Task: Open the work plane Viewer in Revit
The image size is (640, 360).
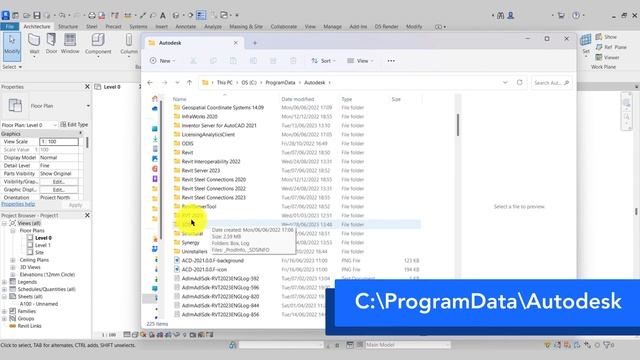Action: (x=607, y=57)
